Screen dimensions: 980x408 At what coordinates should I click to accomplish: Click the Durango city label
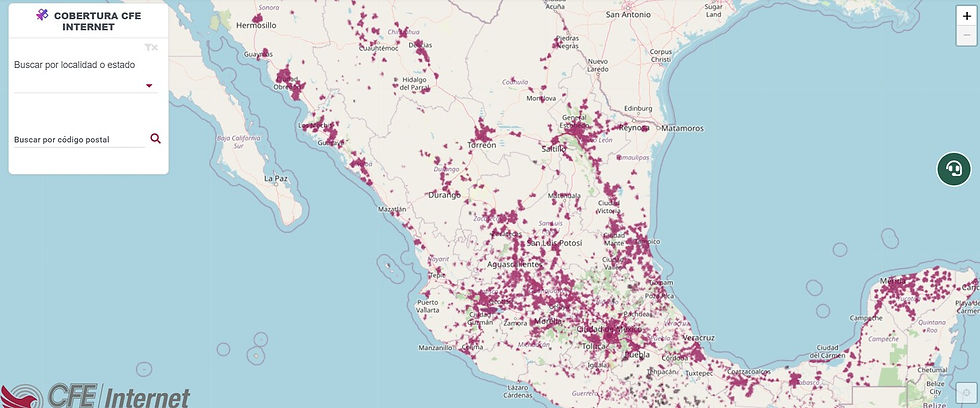pyautogui.click(x=444, y=195)
